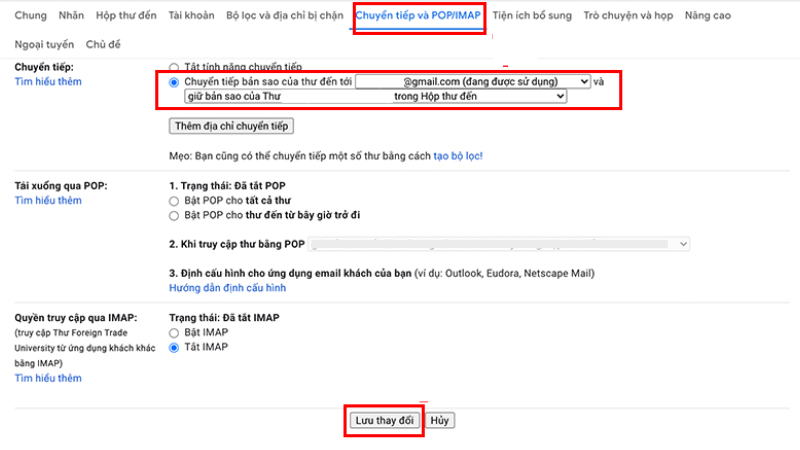Select the Tắt IMAP radio button
800x450 pixels.
pos(174,348)
